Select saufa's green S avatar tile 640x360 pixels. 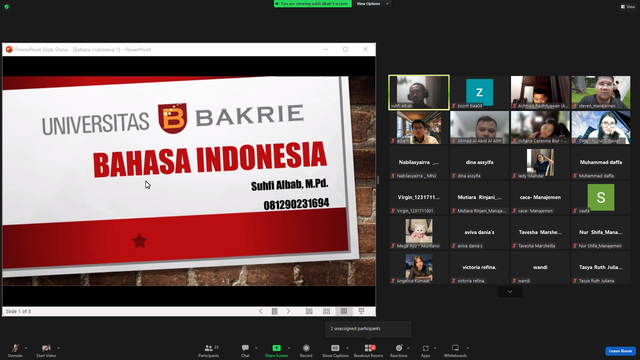point(601,198)
